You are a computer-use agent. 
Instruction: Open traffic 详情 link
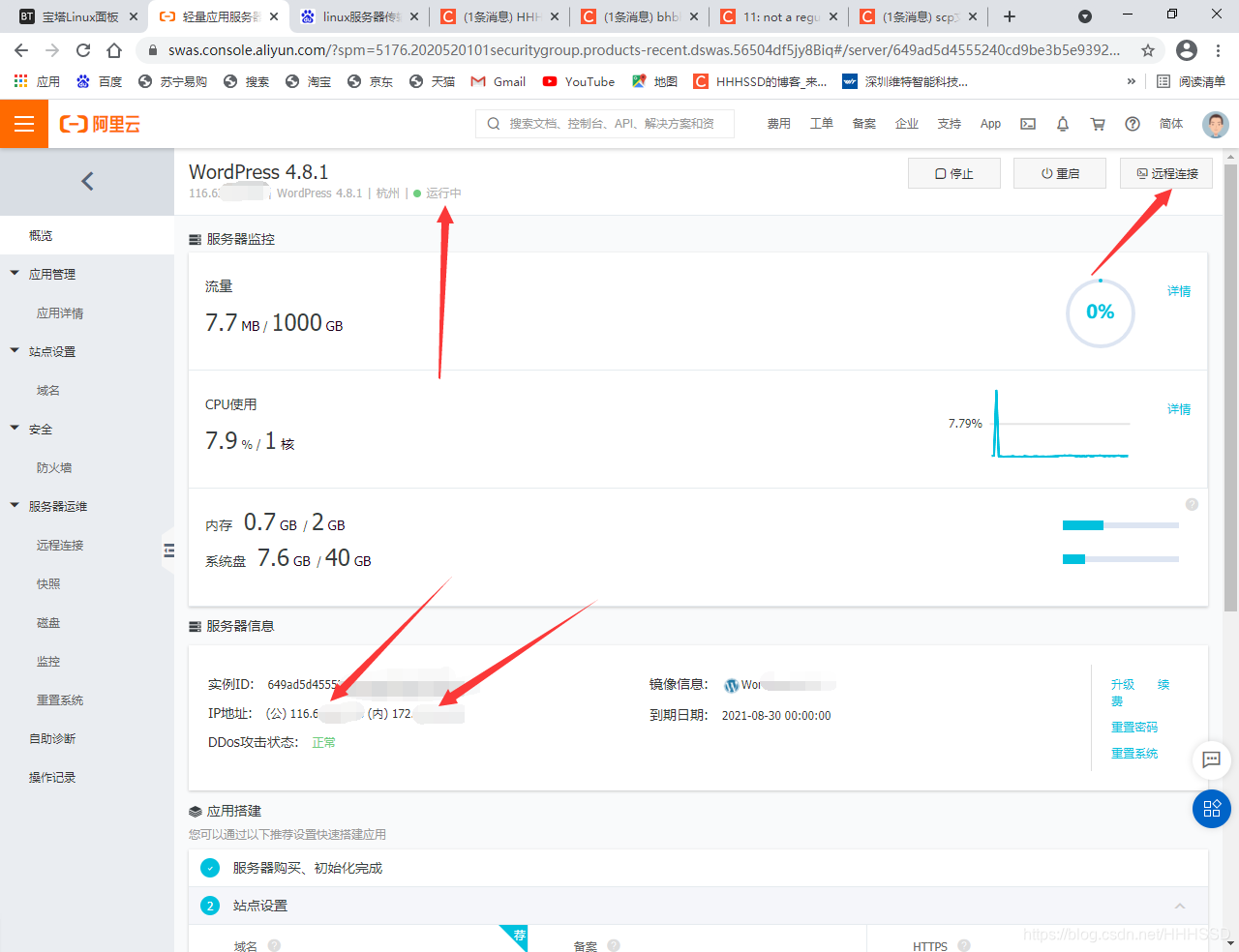[x=1179, y=291]
